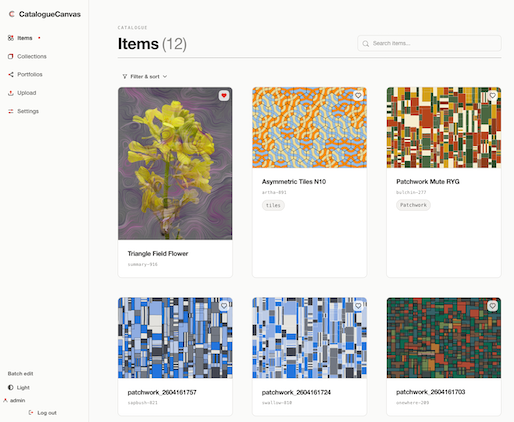Click the 'swallow-810' item code
This screenshot has width=514, height=422.
(277, 403)
